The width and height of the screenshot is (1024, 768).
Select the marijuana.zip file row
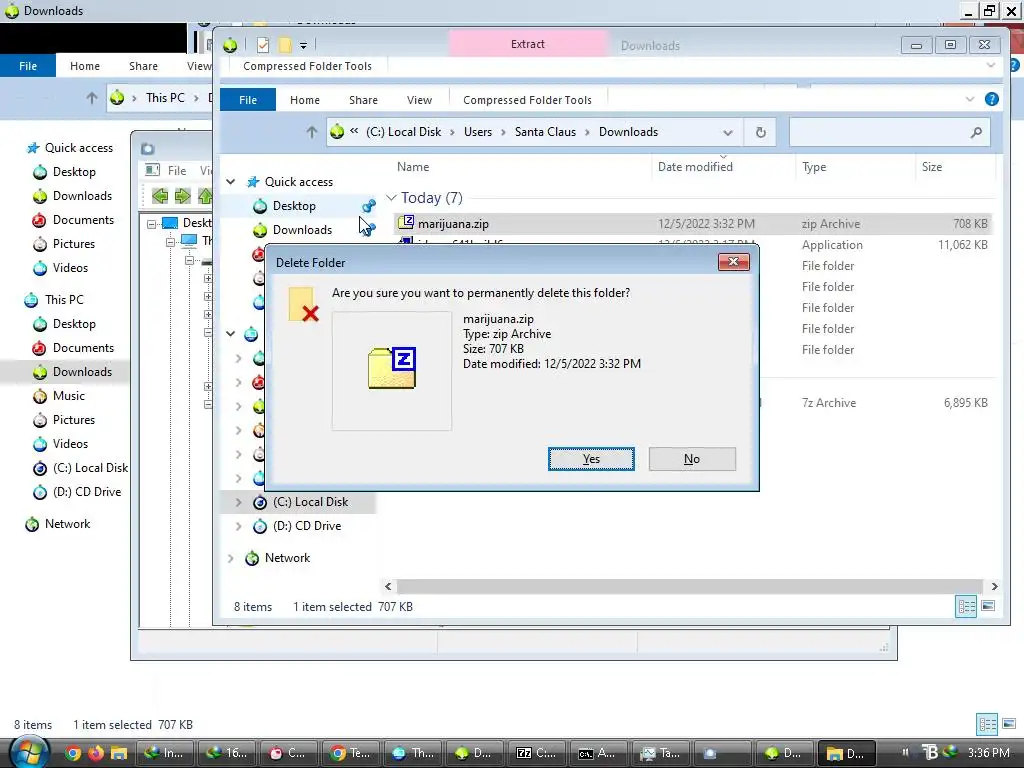[692, 224]
